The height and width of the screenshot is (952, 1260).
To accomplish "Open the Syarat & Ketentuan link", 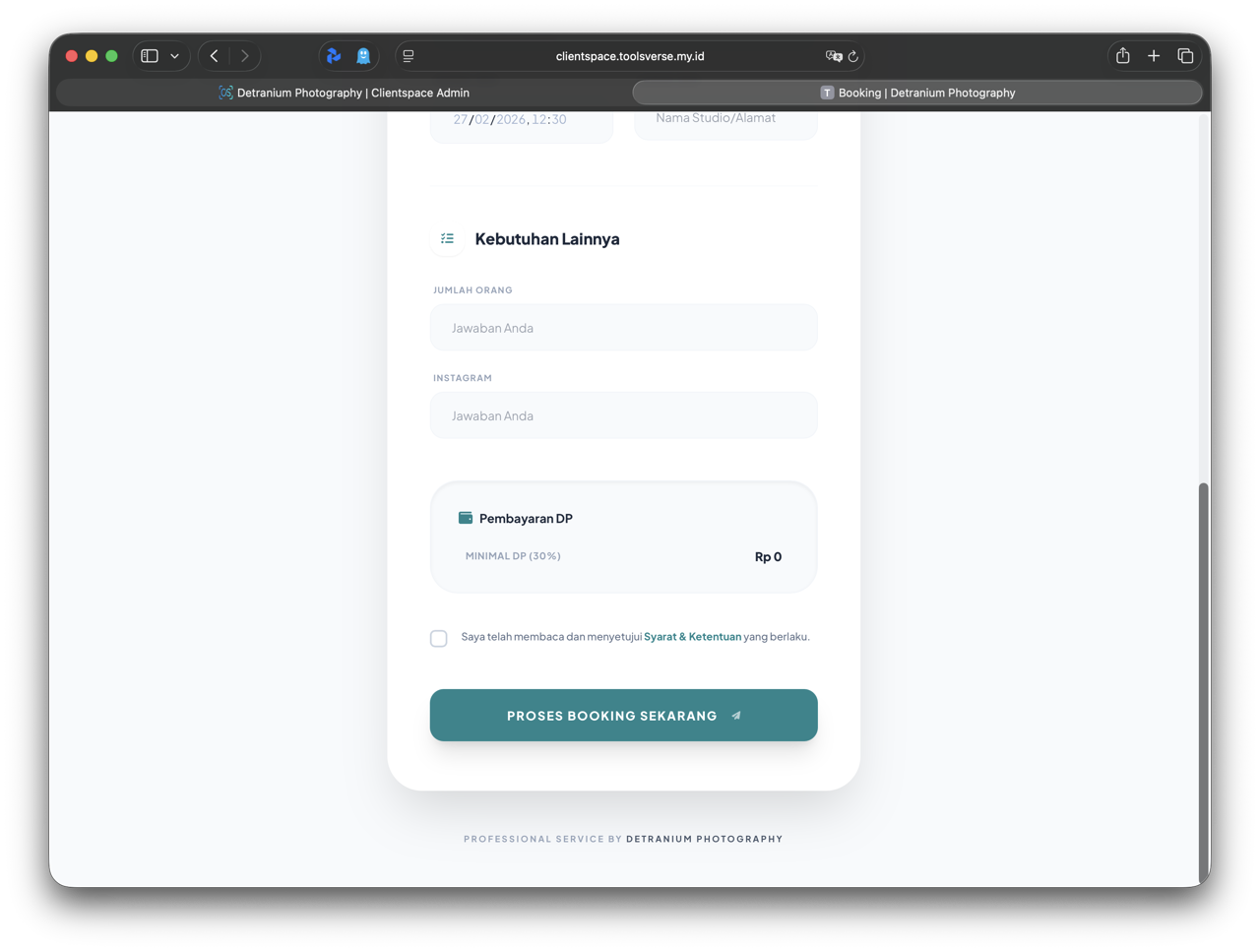I will pyautogui.click(x=692, y=637).
